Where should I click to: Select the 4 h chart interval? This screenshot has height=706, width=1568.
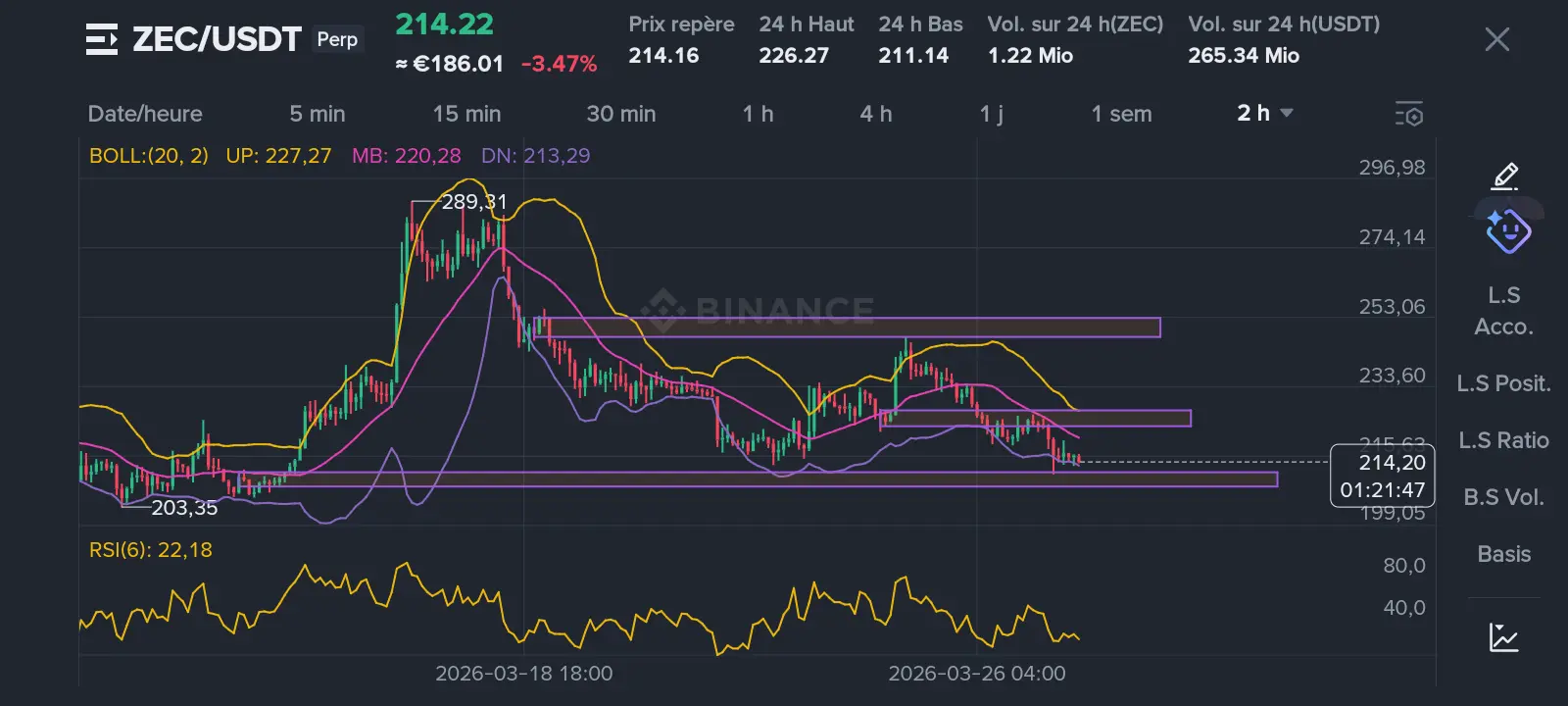[x=875, y=114]
